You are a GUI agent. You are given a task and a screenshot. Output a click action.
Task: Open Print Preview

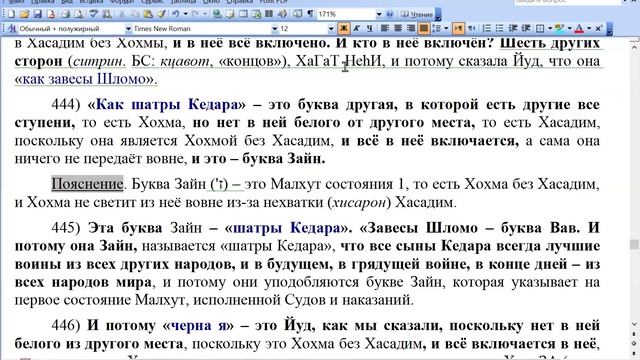point(78,14)
